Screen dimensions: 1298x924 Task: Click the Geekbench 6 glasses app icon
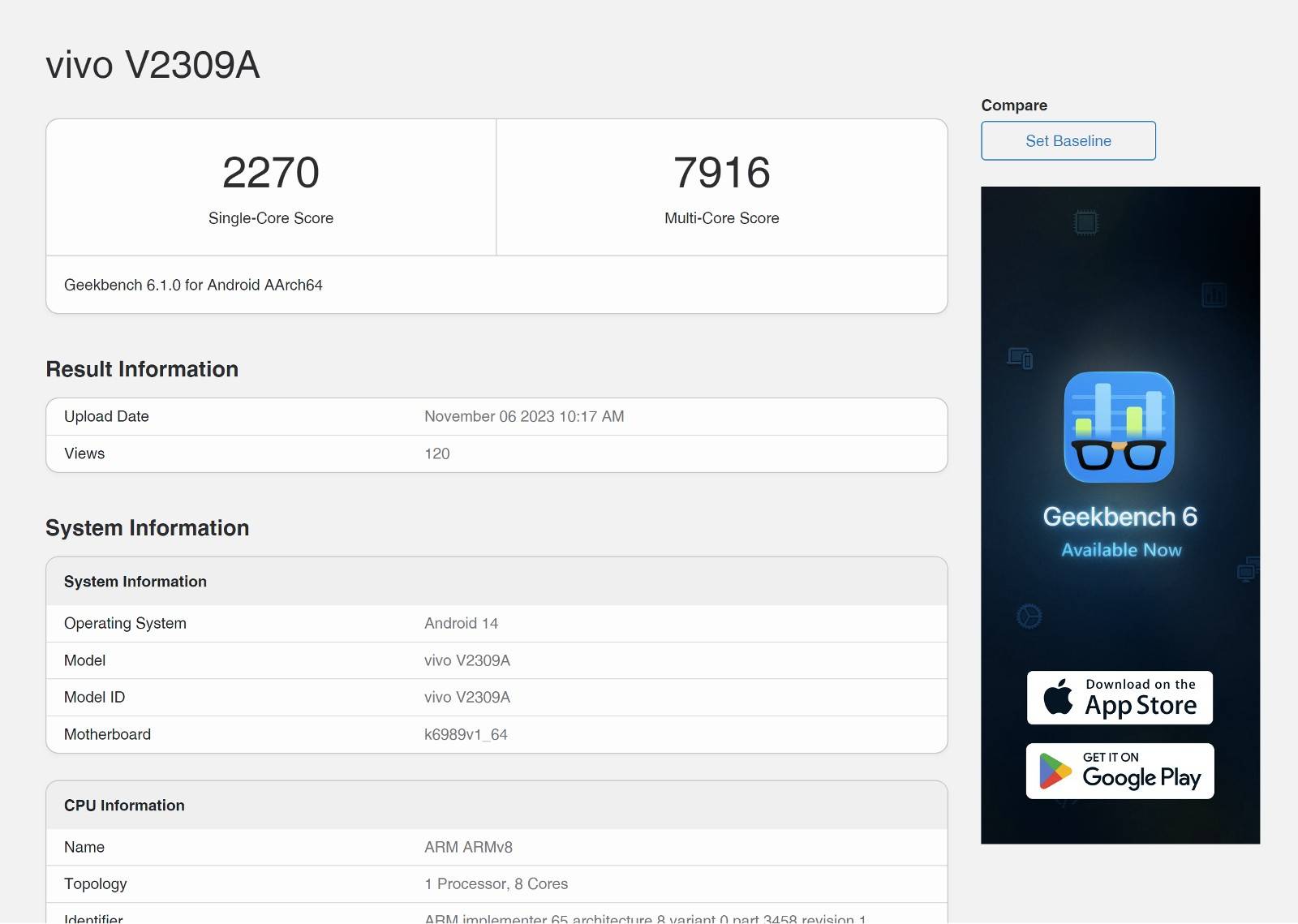pos(1119,427)
